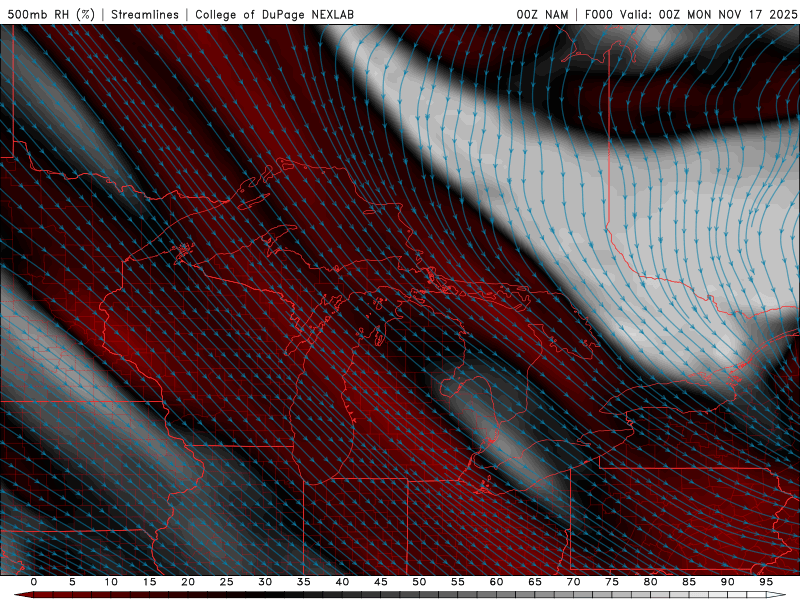The image size is (800, 600).
Task: Click the '00Z NAM' model run label
Action: pos(542,14)
